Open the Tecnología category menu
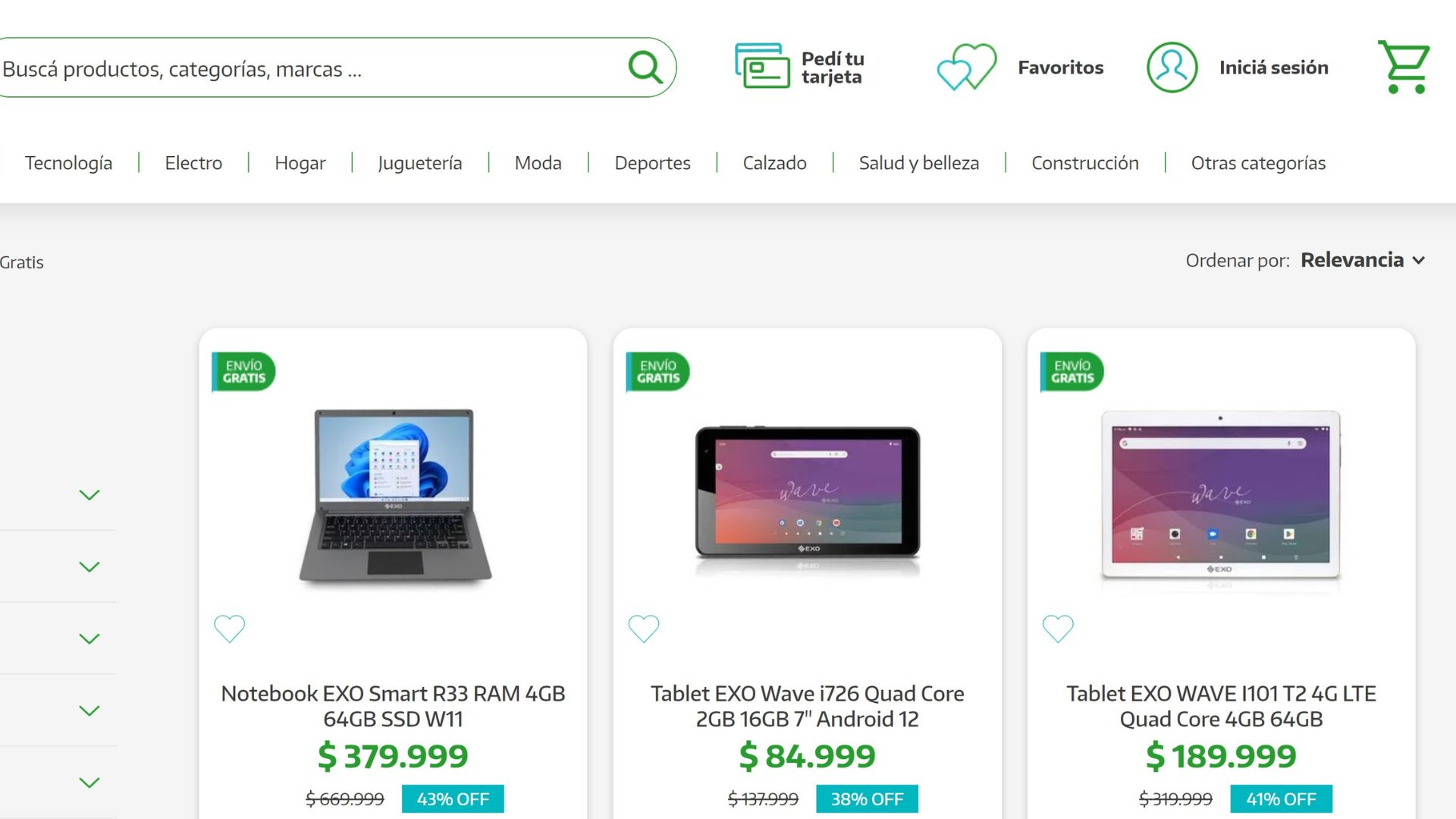This screenshot has height=819, width=1456. (x=68, y=162)
